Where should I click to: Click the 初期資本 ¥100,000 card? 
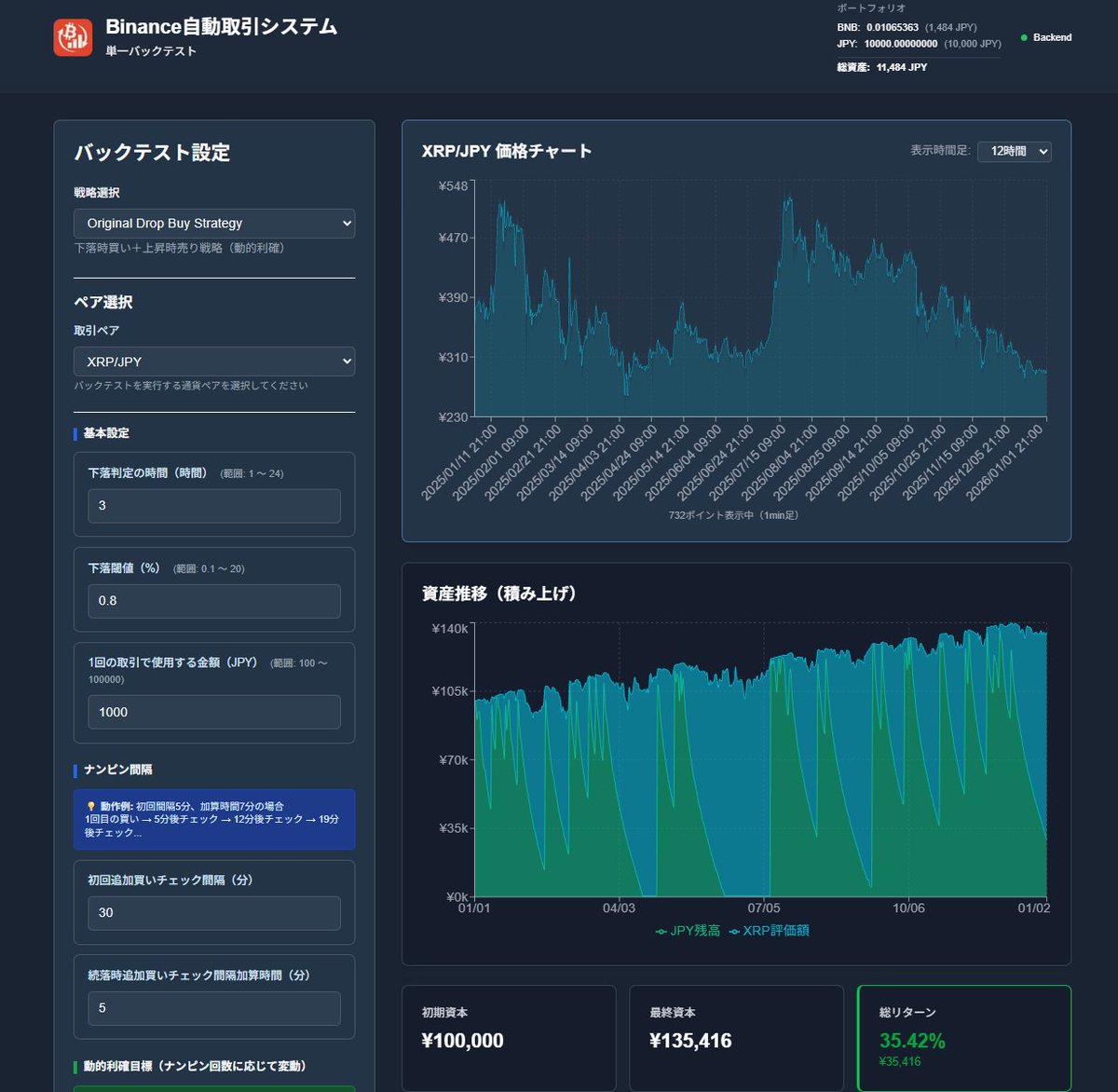click(509, 1038)
